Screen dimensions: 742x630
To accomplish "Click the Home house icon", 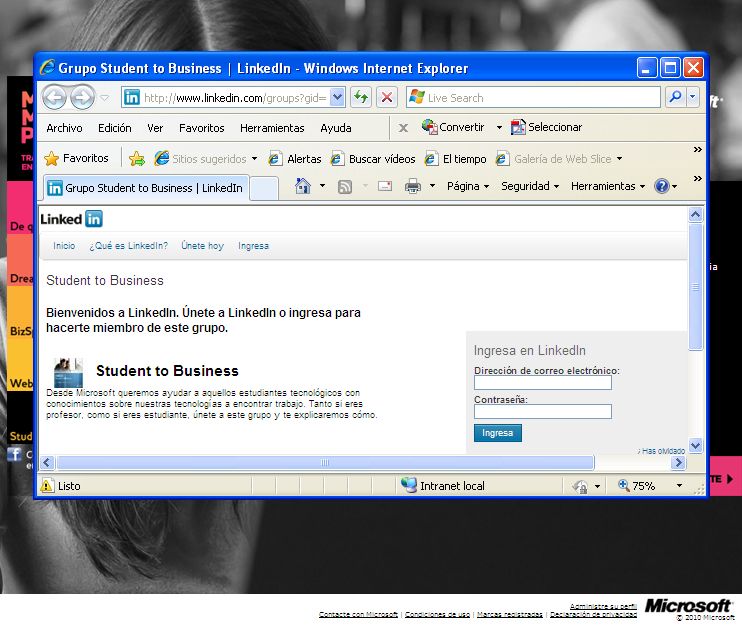I will [x=303, y=186].
